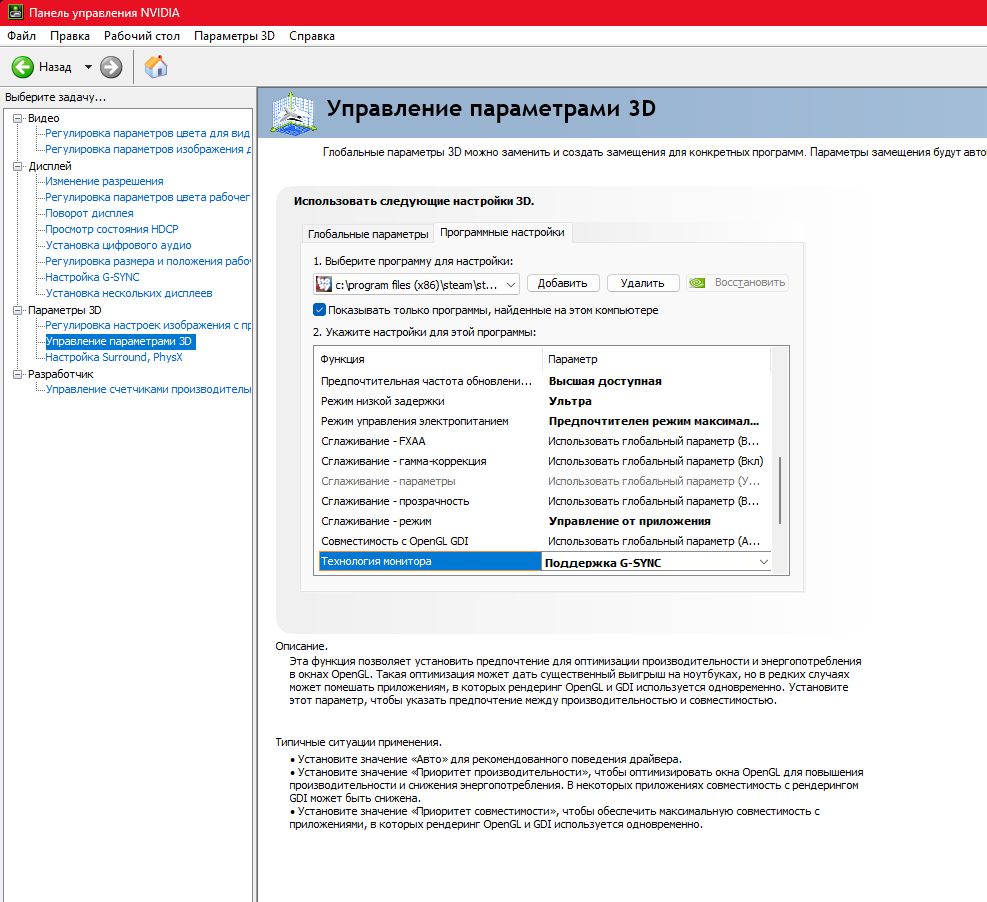Switch to the Глобальные параметры tab
The height and width of the screenshot is (902, 987).
(x=367, y=233)
